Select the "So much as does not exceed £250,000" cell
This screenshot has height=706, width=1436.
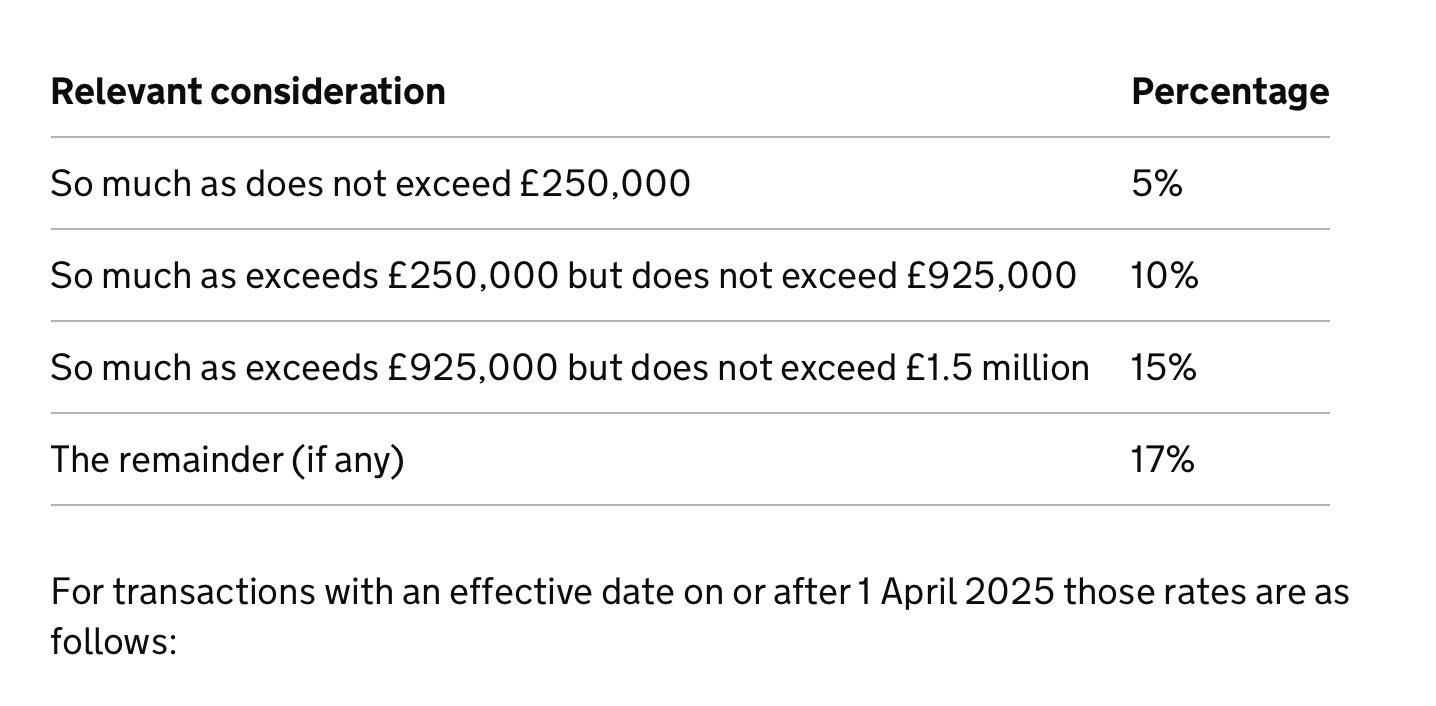[370, 184]
